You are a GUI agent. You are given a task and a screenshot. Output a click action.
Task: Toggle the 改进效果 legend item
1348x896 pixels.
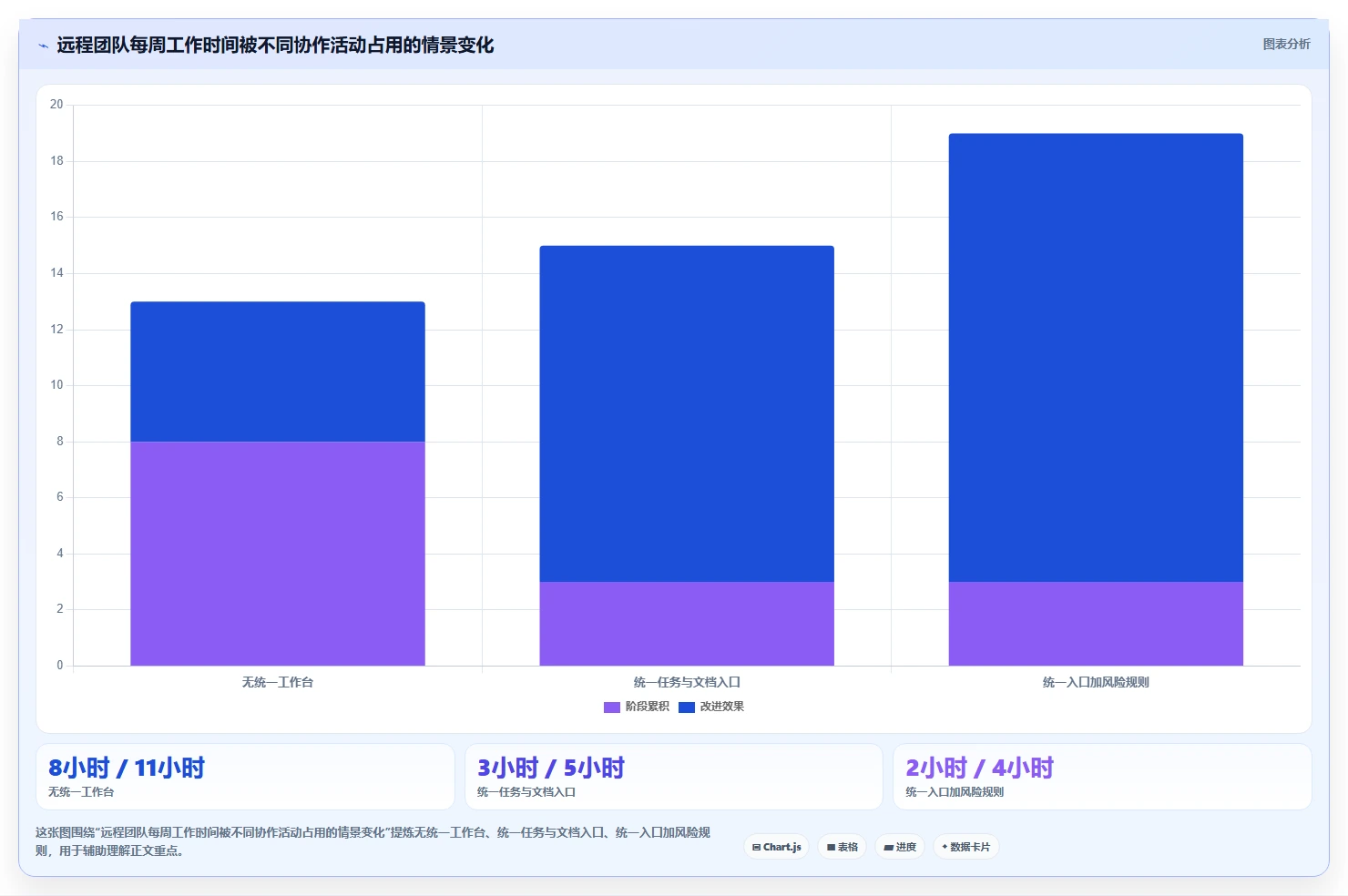711,707
